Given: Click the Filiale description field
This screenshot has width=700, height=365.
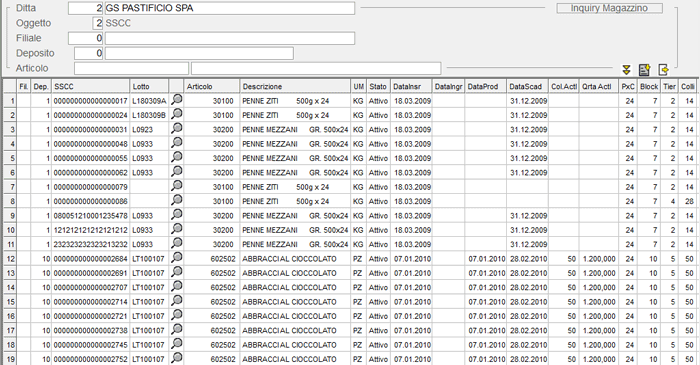Looking at the screenshot, I should click(x=229, y=38).
